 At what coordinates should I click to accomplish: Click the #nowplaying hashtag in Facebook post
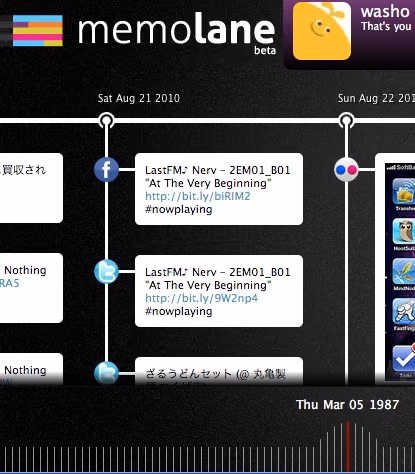[x=179, y=209]
